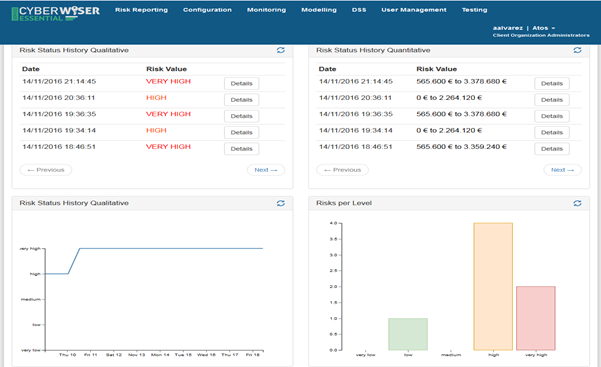
Task: Click the orange 'high' bar in Risks per Level
Action: click(493, 286)
